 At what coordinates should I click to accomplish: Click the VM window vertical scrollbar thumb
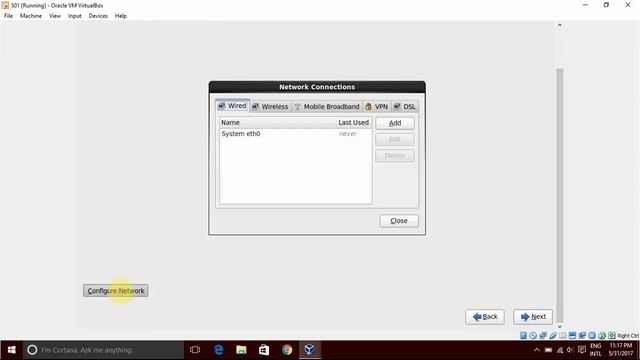[x=560, y=195]
